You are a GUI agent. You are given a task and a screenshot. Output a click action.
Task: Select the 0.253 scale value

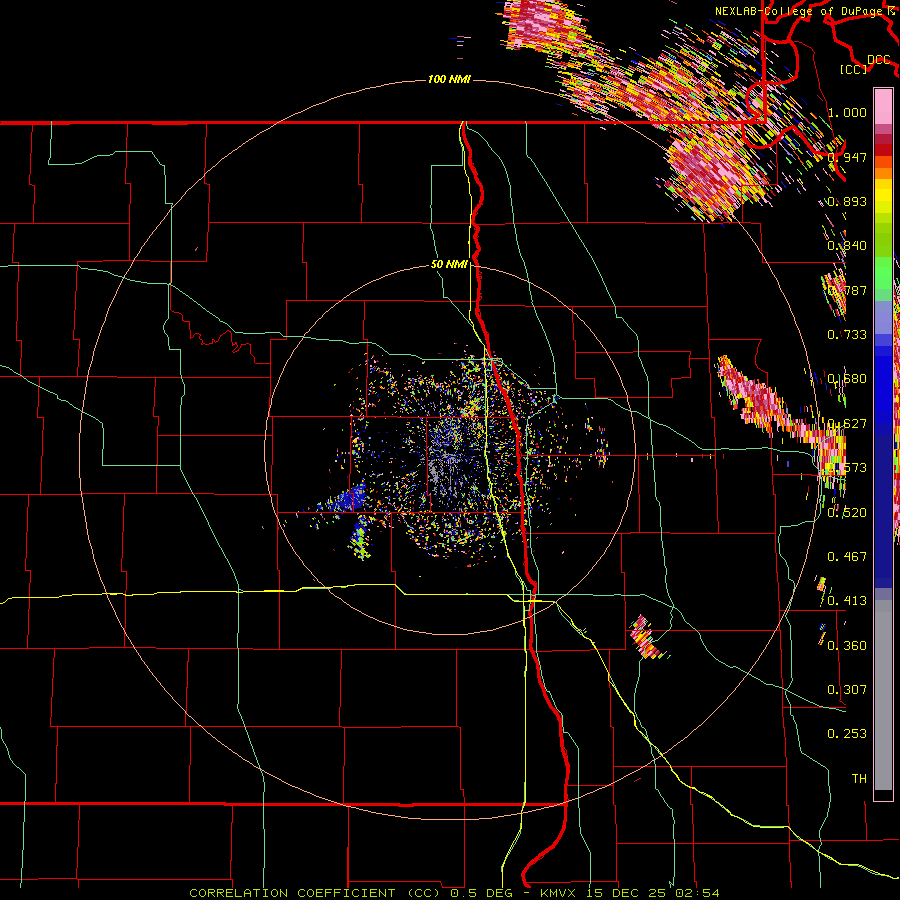(847, 734)
